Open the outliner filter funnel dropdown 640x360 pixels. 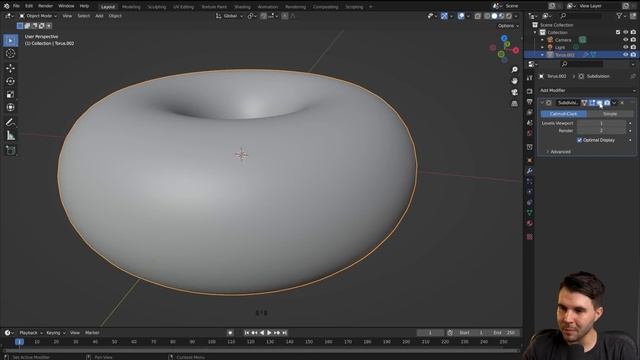pyautogui.click(x=620, y=16)
